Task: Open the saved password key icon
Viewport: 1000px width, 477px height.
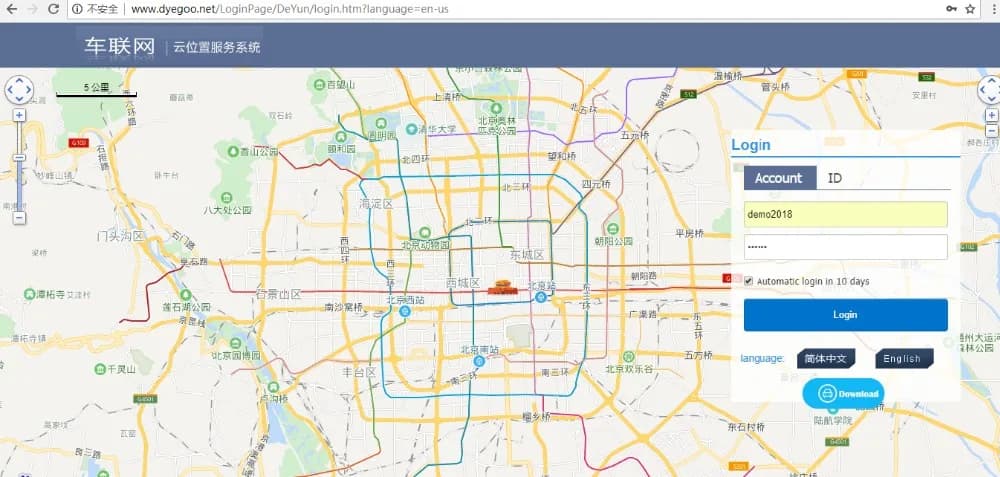Action: click(949, 9)
